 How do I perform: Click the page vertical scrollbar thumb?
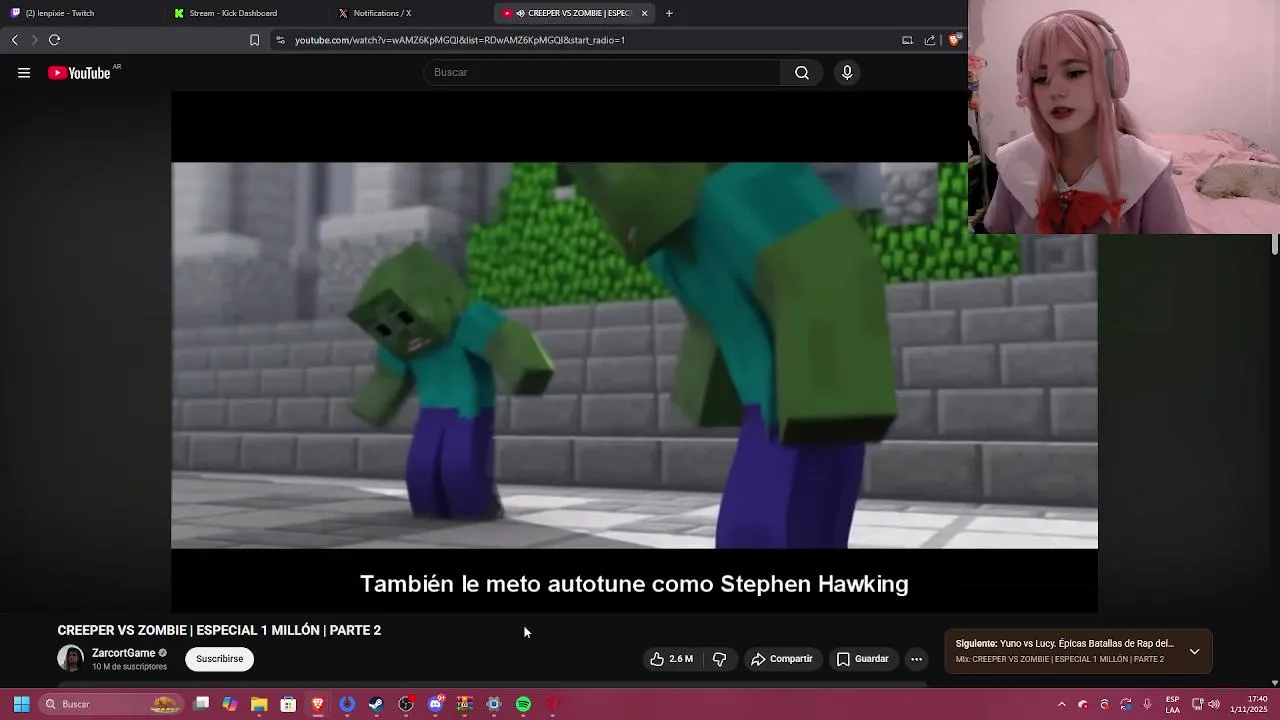1275,244
